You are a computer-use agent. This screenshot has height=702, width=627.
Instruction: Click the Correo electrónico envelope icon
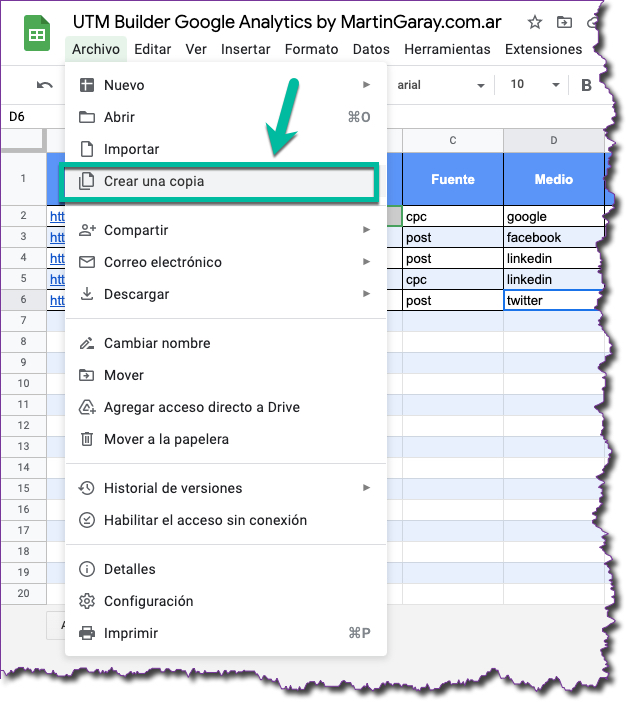tap(87, 262)
